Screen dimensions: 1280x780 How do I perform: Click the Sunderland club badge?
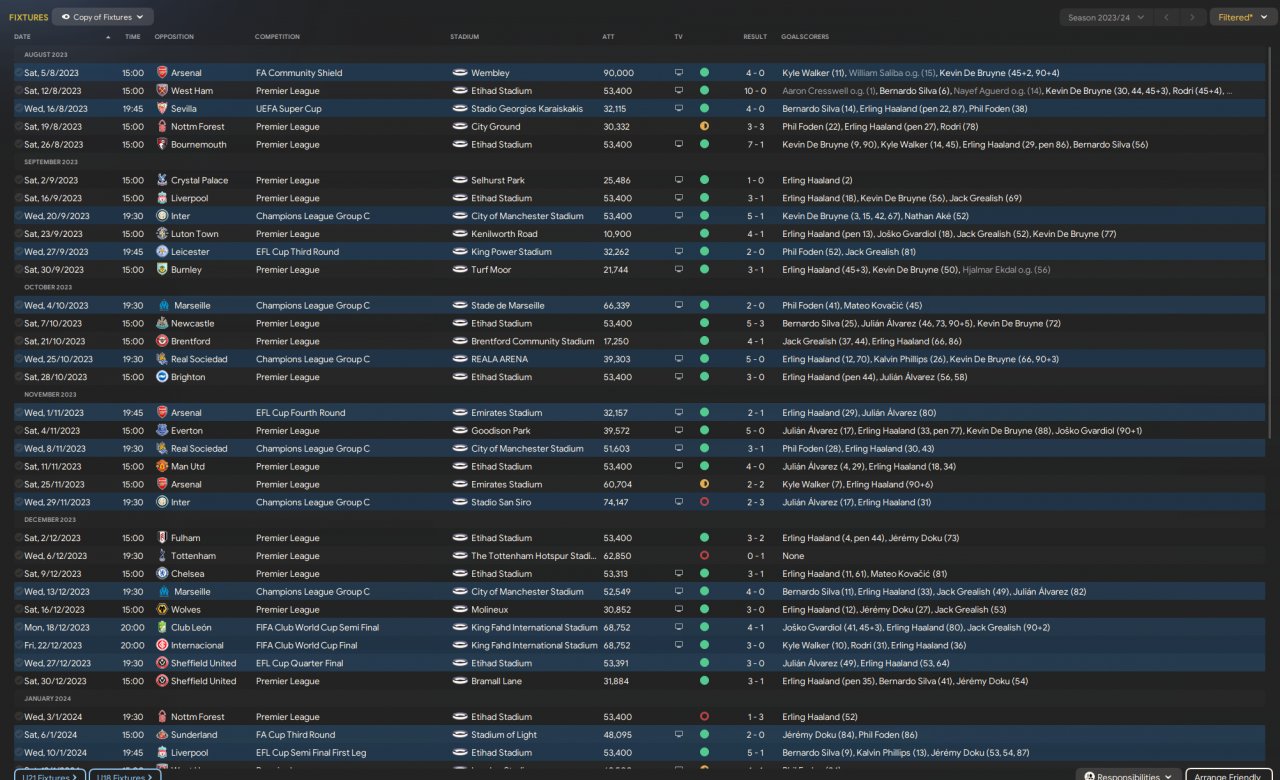[162, 735]
